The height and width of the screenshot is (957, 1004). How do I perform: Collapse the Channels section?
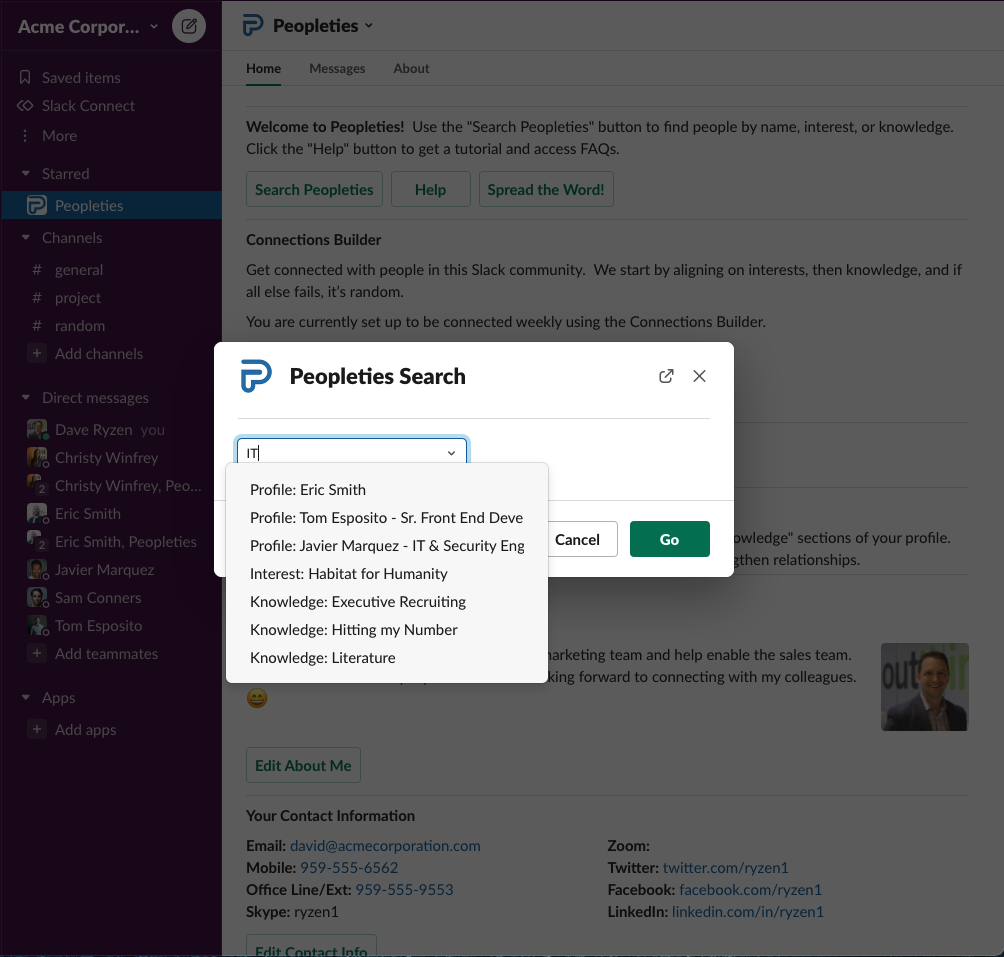pyautogui.click(x=26, y=237)
